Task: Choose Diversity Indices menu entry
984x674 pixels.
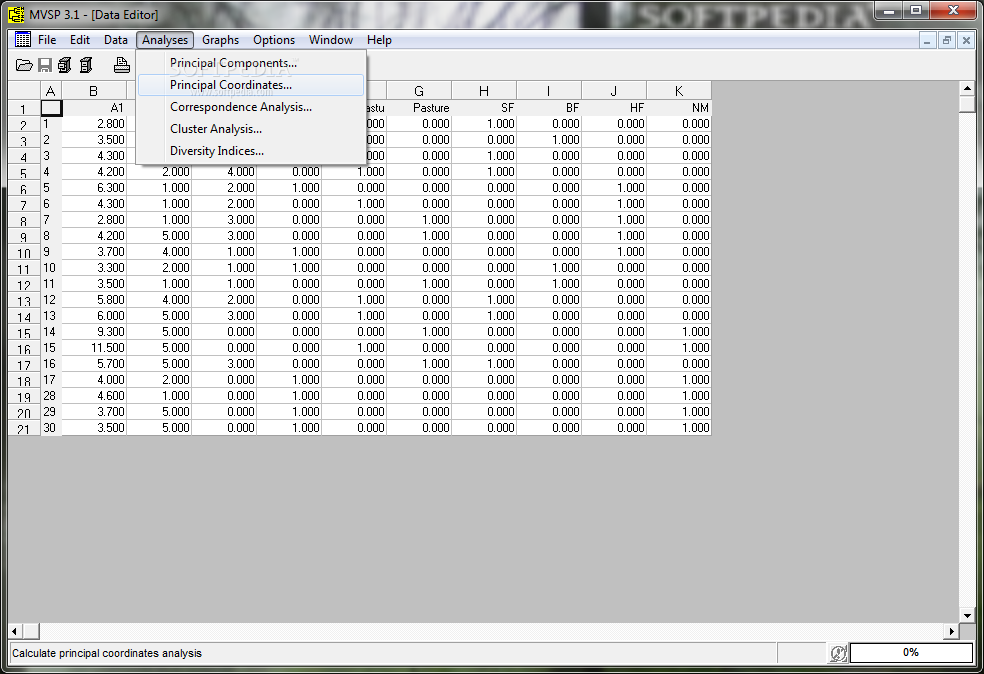Action: click(x=251, y=151)
